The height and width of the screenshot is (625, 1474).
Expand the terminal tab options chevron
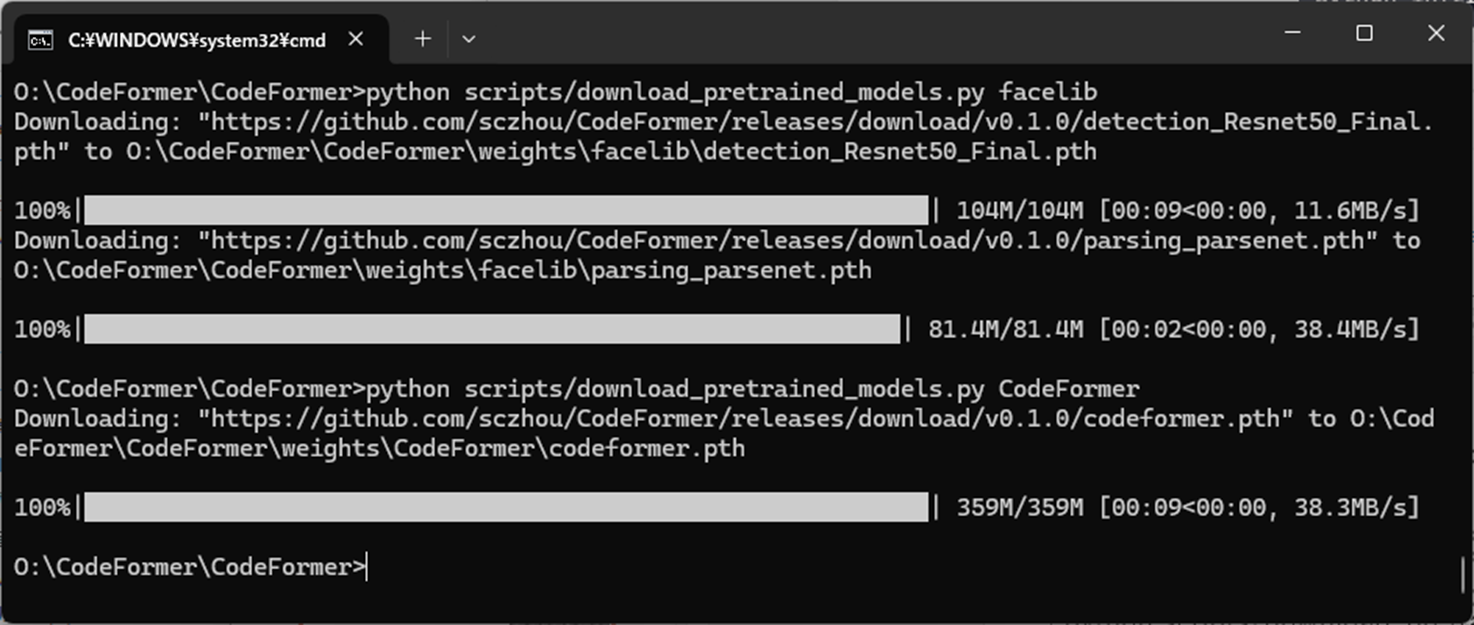(x=468, y=38)
